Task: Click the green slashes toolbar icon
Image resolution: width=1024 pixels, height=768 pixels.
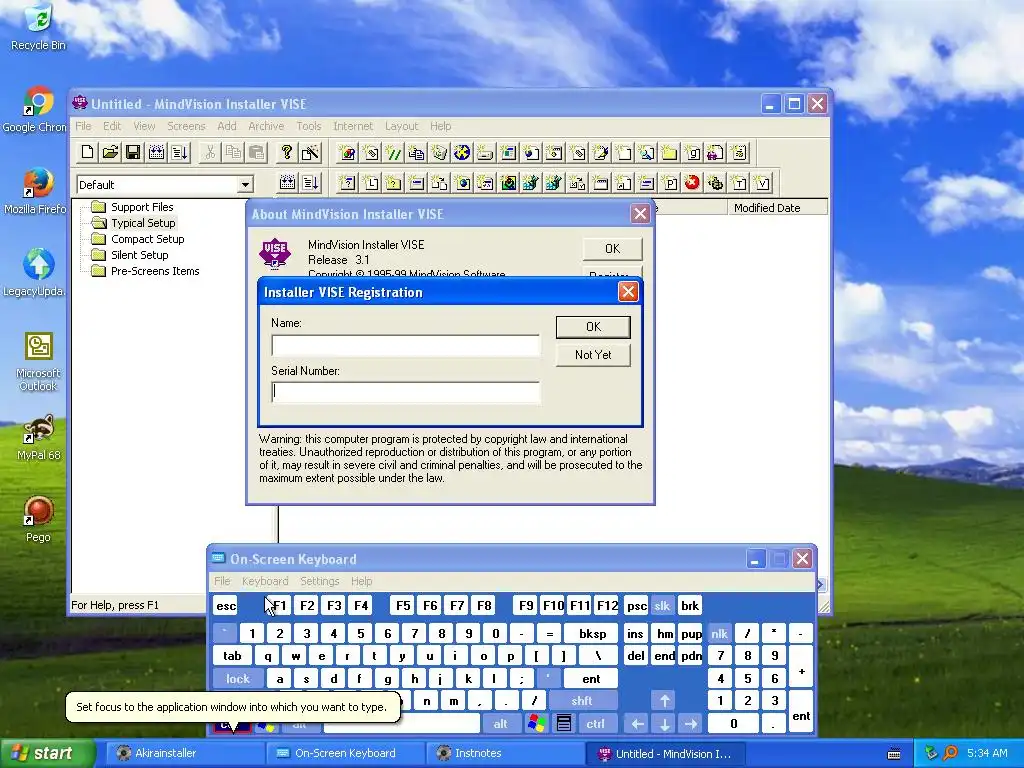Action: [x=393, y=153]
